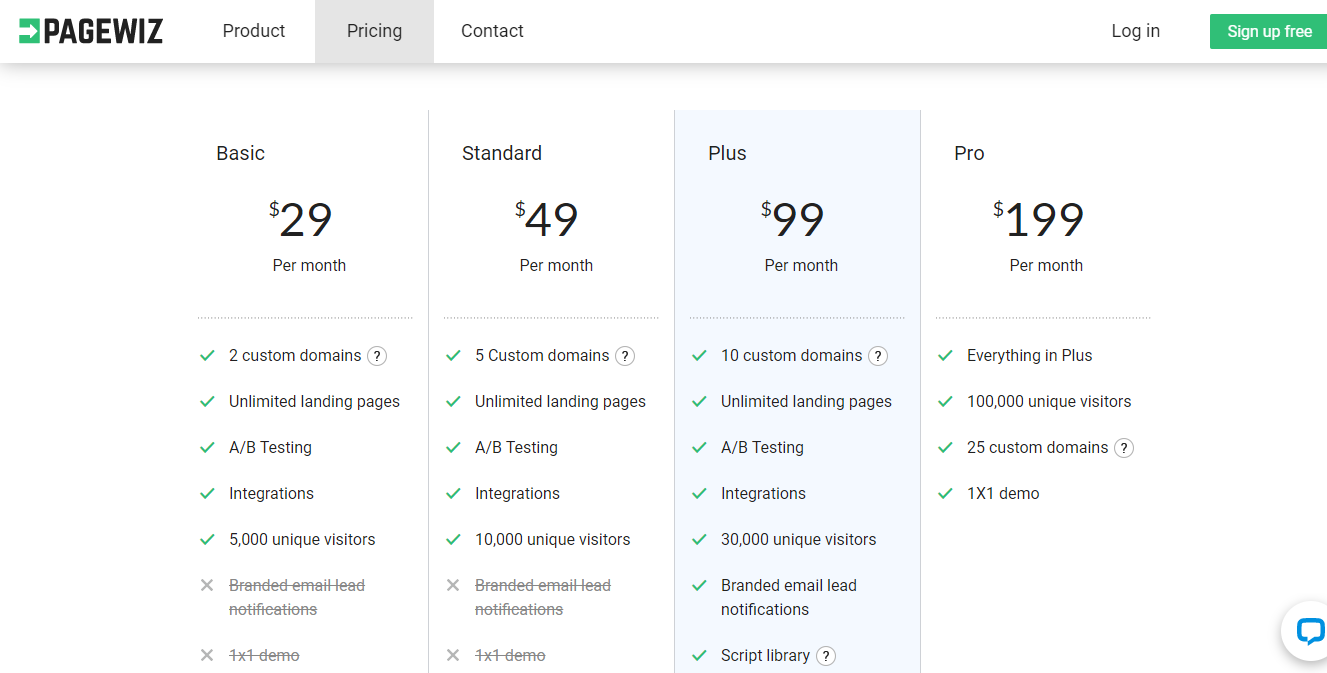Click X icon beside Standard branded email notifications
Viewport: 1327px width, 673px height.
pyautogui.click(x=453, y=586)
